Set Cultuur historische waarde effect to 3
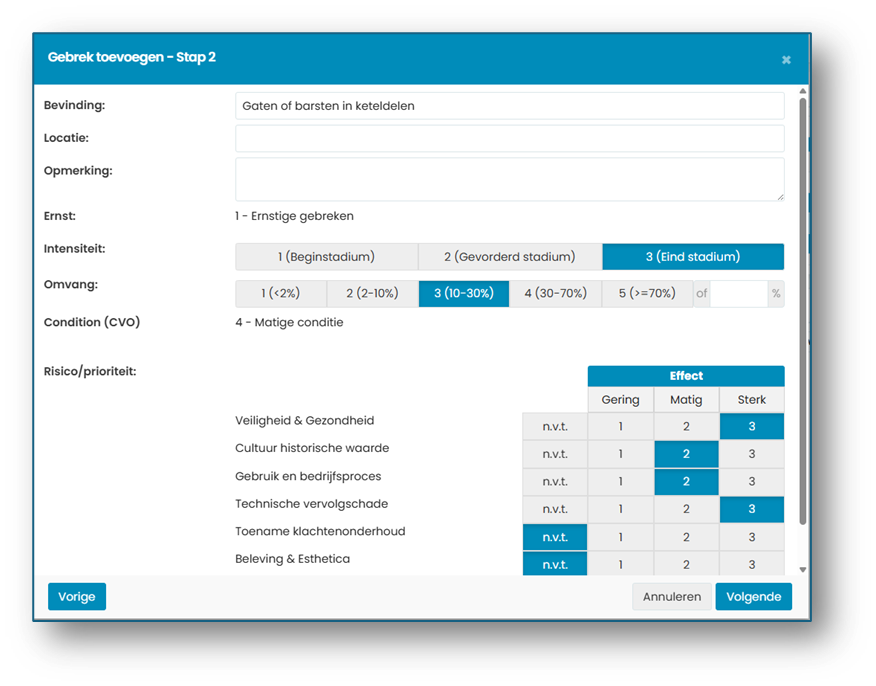The width and height of the screenshot is (876, 686). [752, 454]
